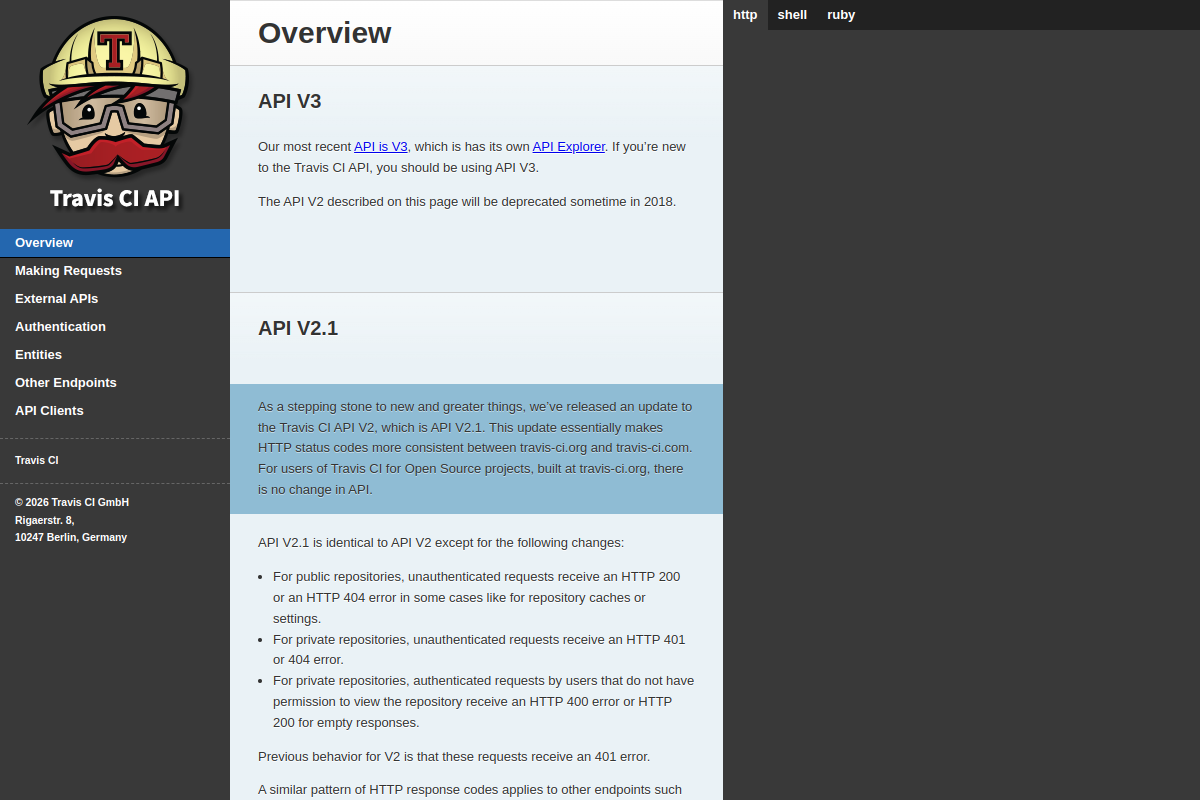Select the Overview sidebar item

pyautogui.click(x=115, y=243)
